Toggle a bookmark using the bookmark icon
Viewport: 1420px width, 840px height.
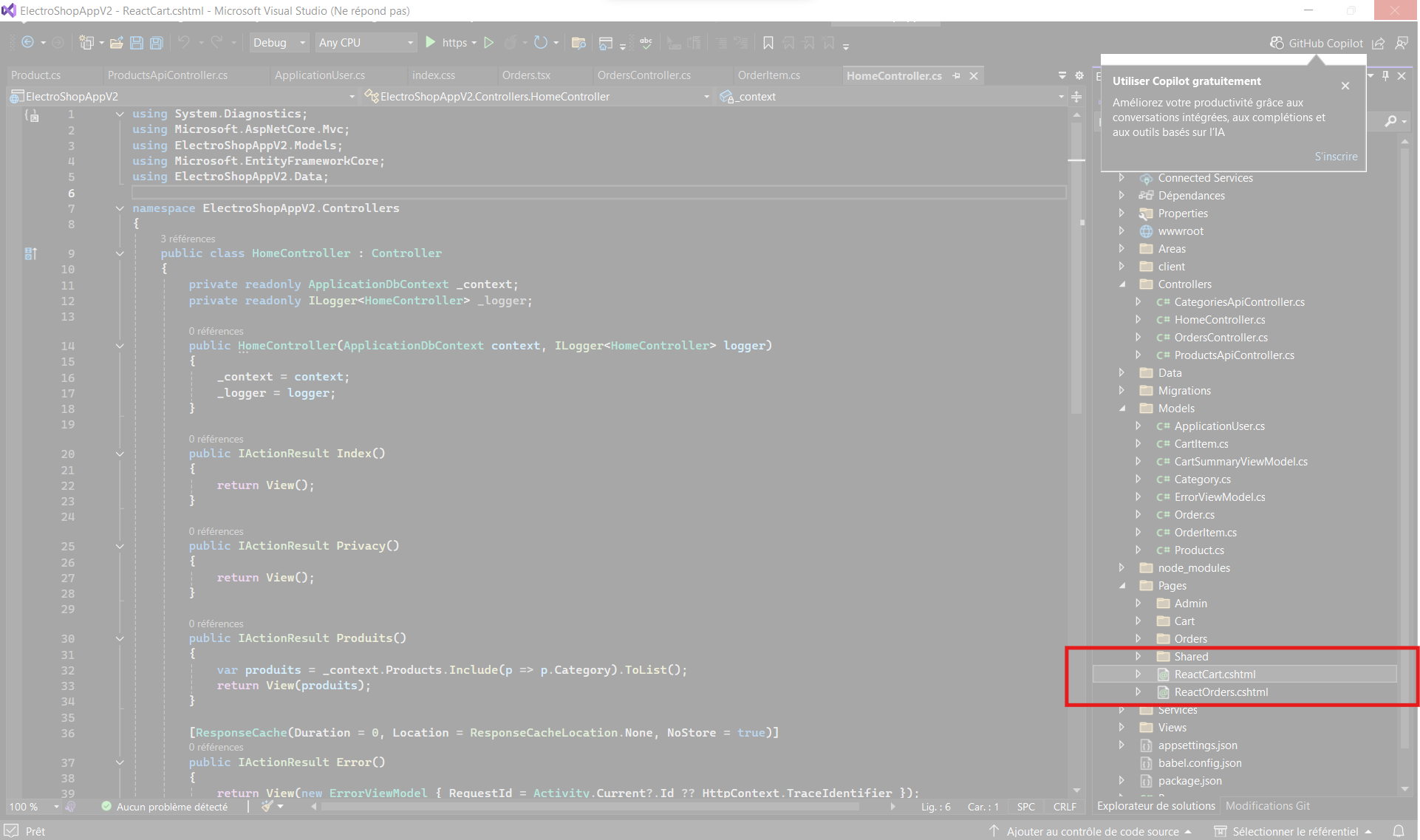(x=768, y=43)
